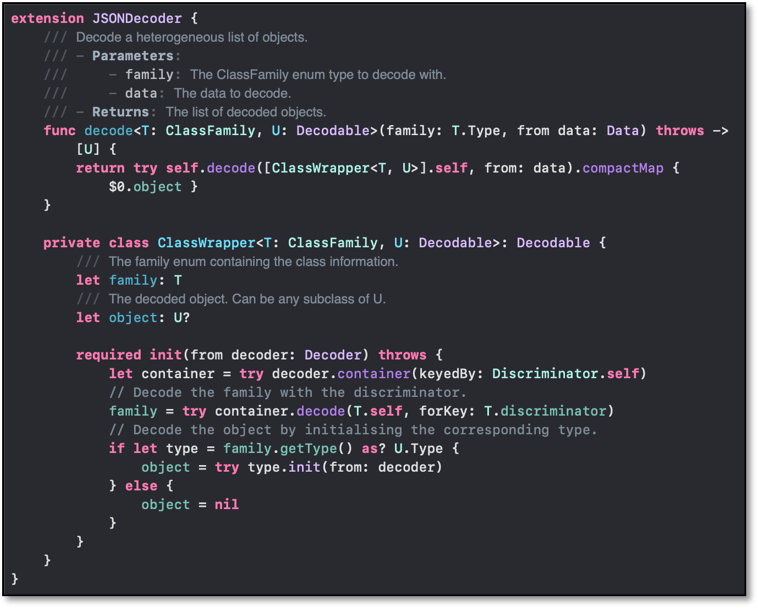Click the required keyword before init
The height and width of the screenshot is (608, 758).
click(x=108, y=355)
